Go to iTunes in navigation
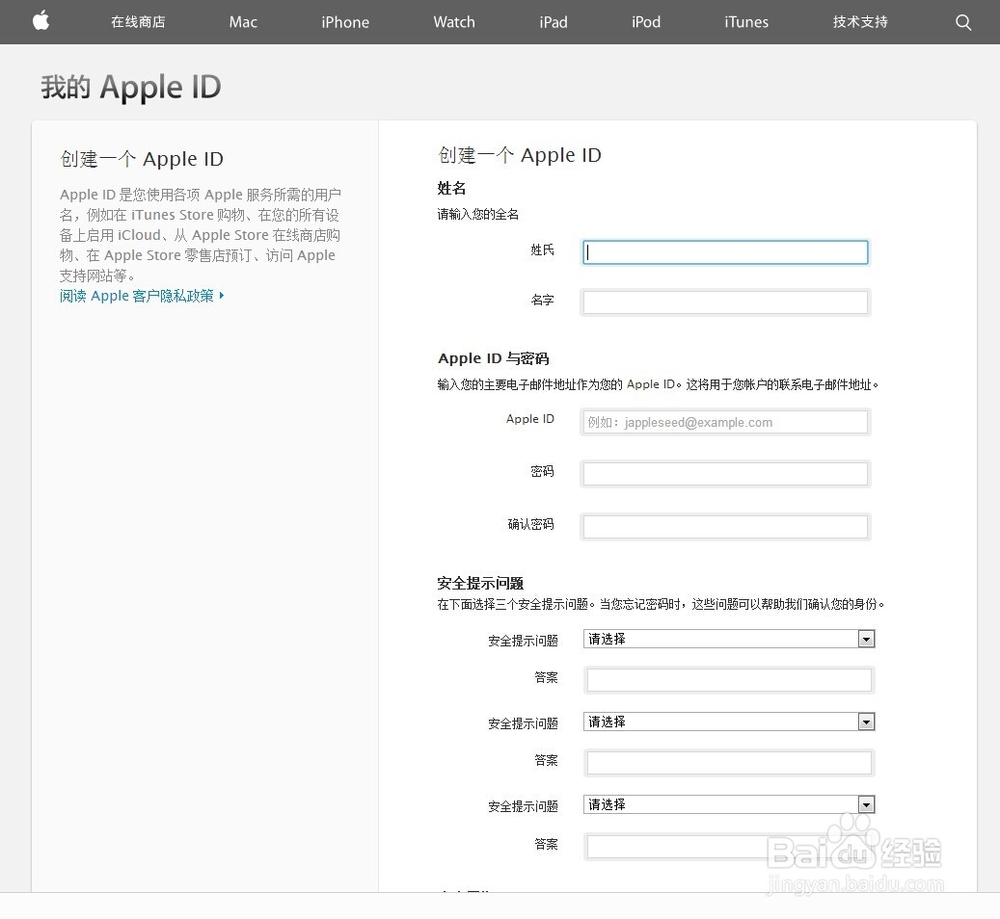The image size is (1000, 919). [x=746, y=22]
